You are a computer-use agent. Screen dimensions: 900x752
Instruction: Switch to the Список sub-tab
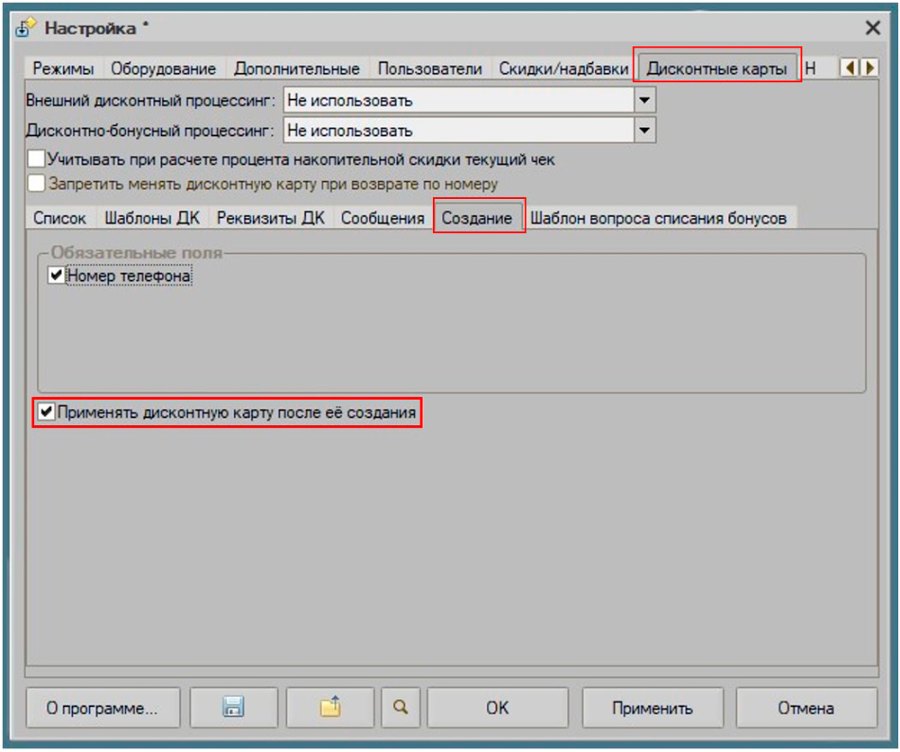[x=60, y=218]
